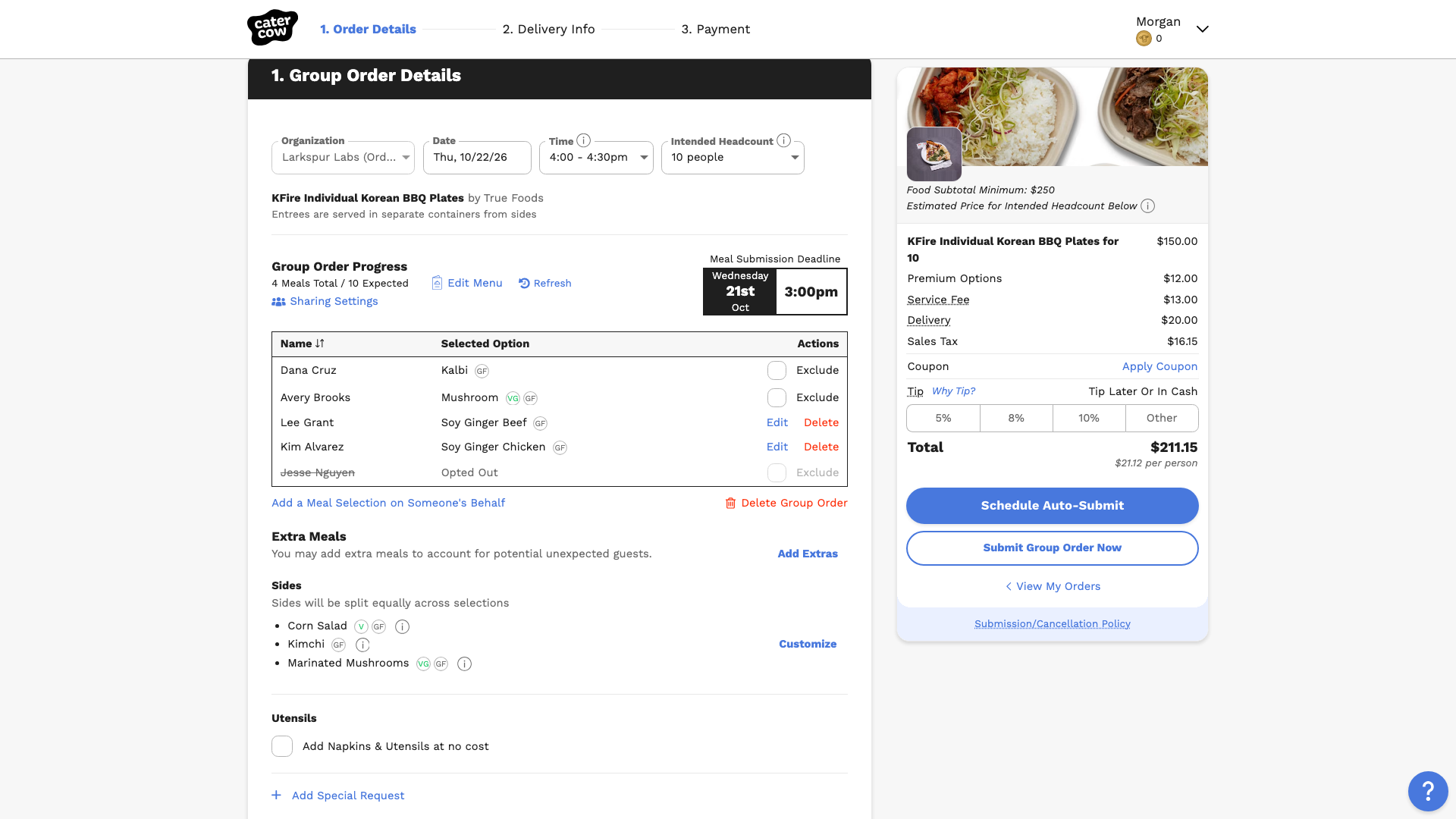This screenshot has width=1456, height=819.
Task: Click the Date field Thu, 10/22/26
Action: [477, 158]
